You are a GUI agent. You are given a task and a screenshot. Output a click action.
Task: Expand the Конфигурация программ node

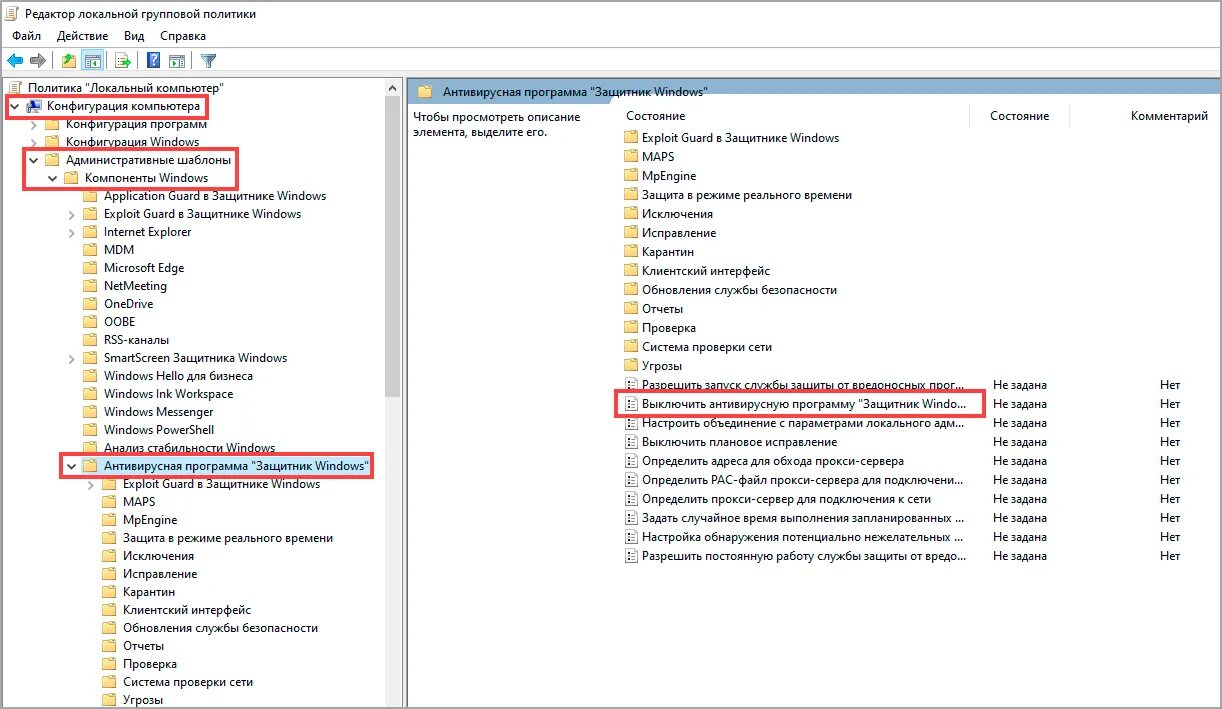point(33,124)
